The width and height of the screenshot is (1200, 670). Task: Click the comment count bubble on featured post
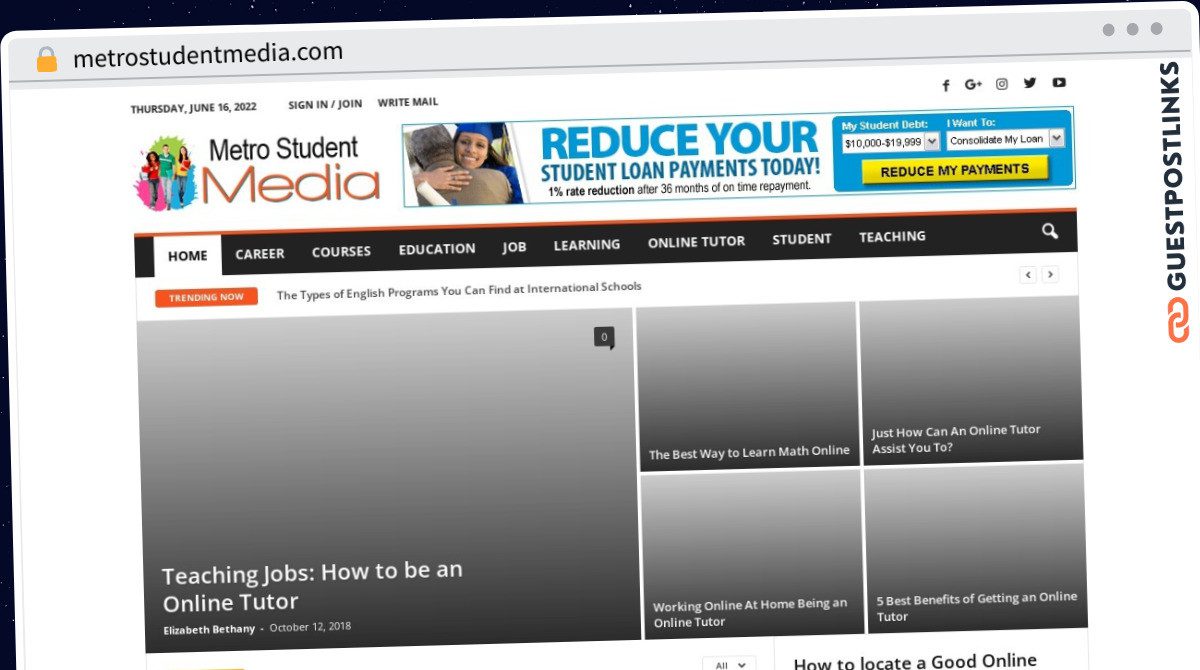click(x=604, y=338)
